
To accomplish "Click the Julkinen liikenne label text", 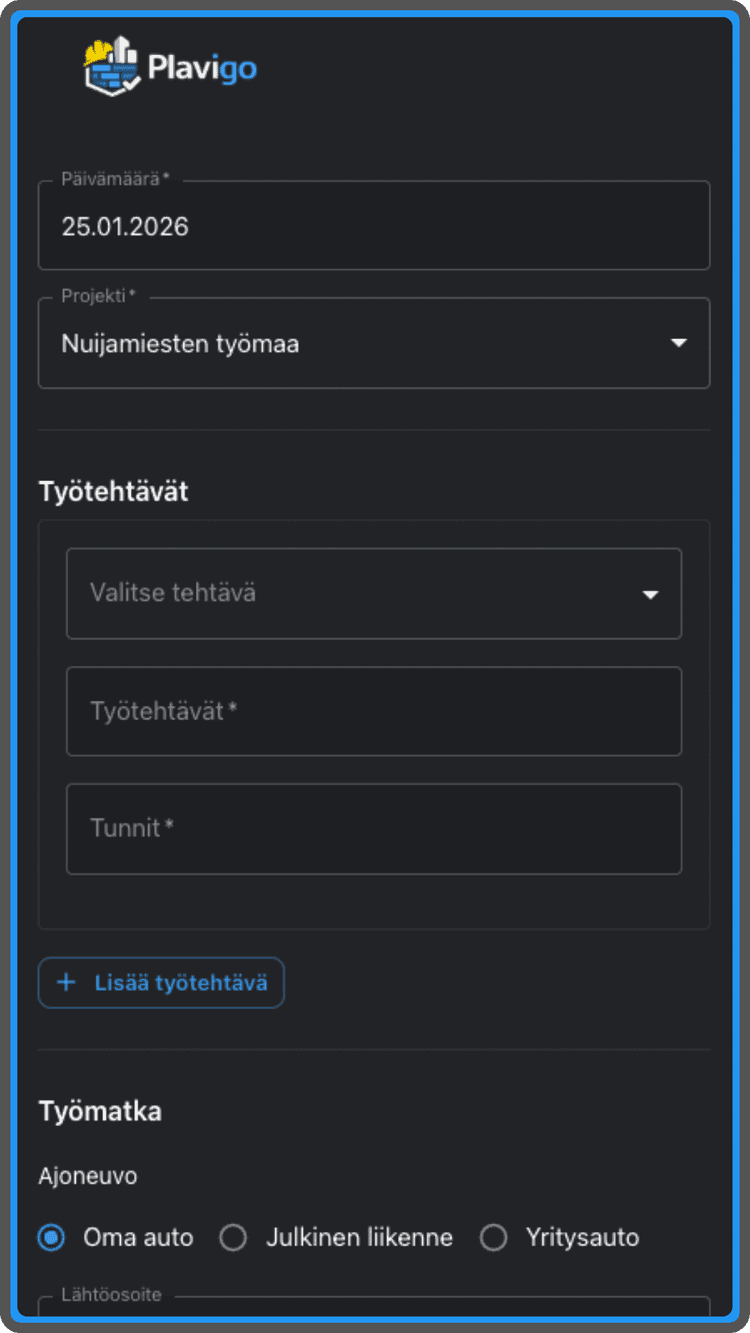I will click(x=359, y=1238).
